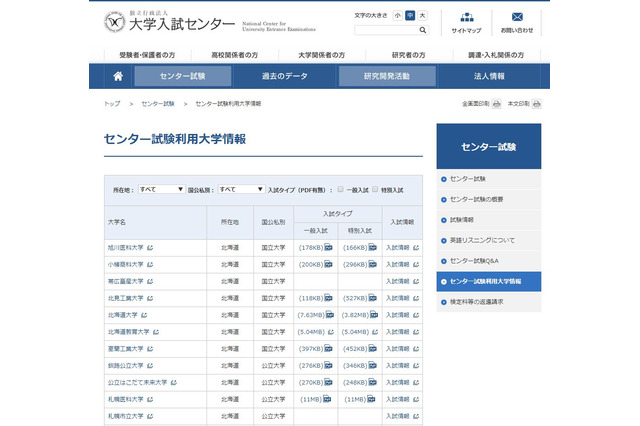This screenshot has width=640, height=426.
Task: Open 北海道大学 特別入試 PDF (3.82MB)
Action: coord(360,315)
